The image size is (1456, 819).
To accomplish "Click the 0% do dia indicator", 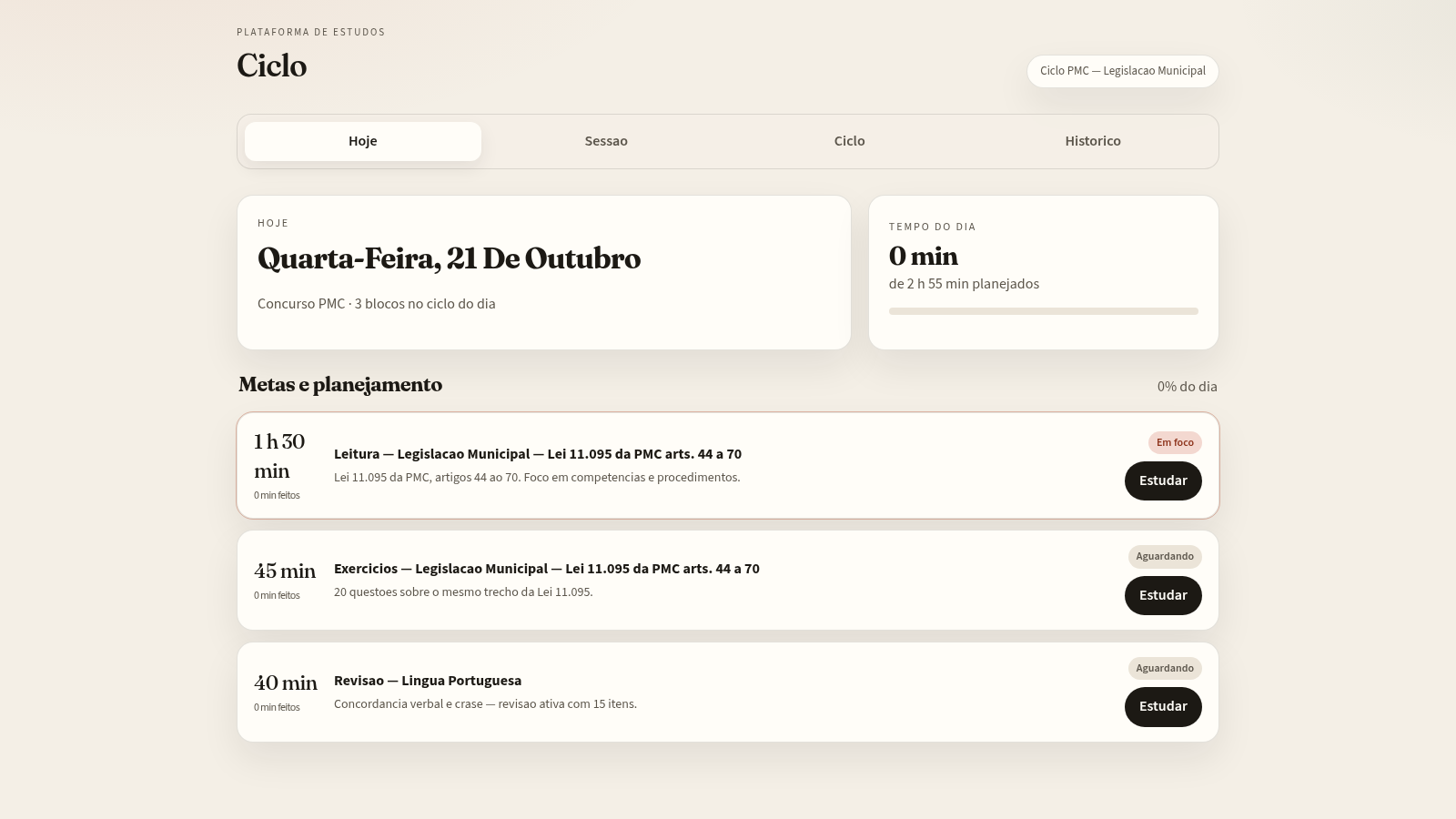I will pos(1188,387).
